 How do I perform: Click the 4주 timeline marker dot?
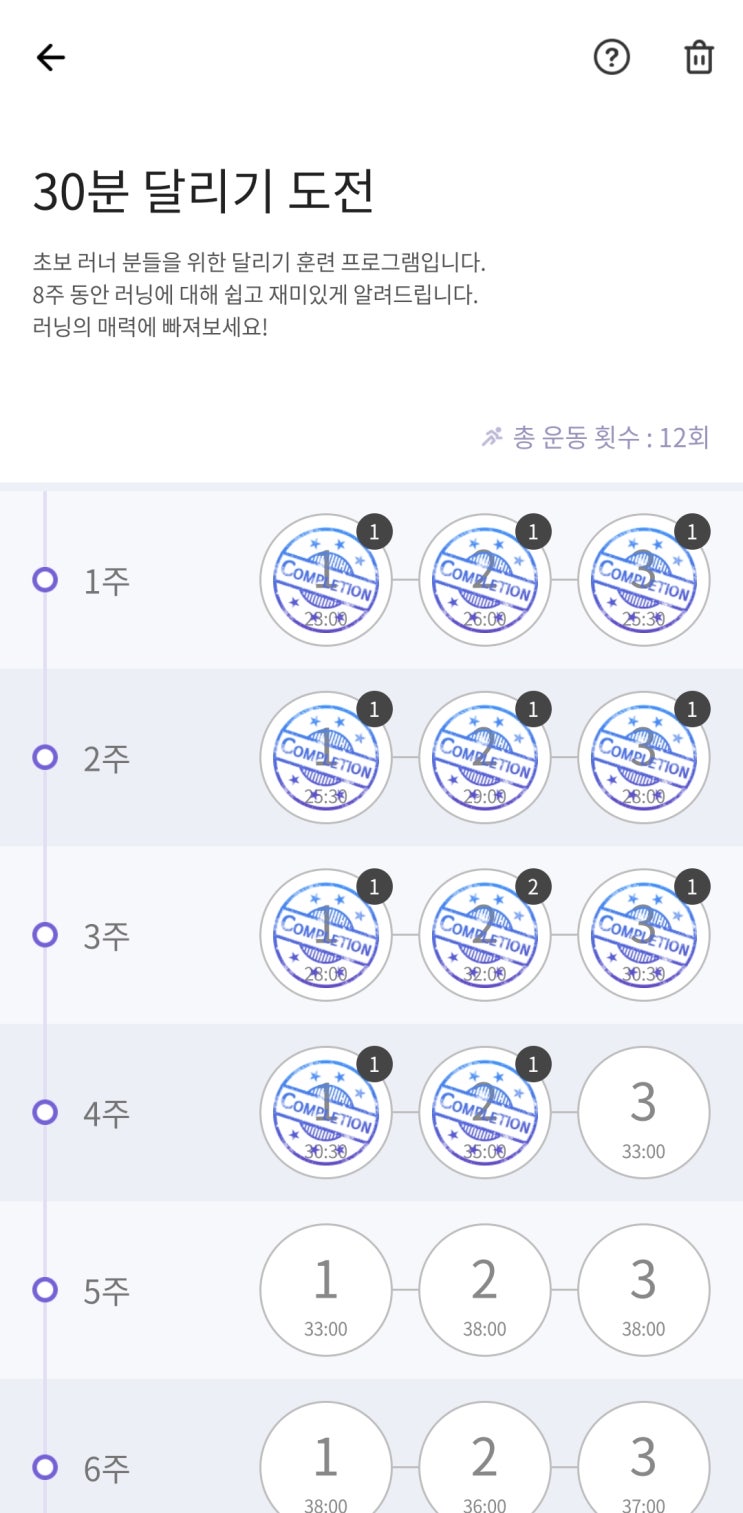[x=45, y=1112]
